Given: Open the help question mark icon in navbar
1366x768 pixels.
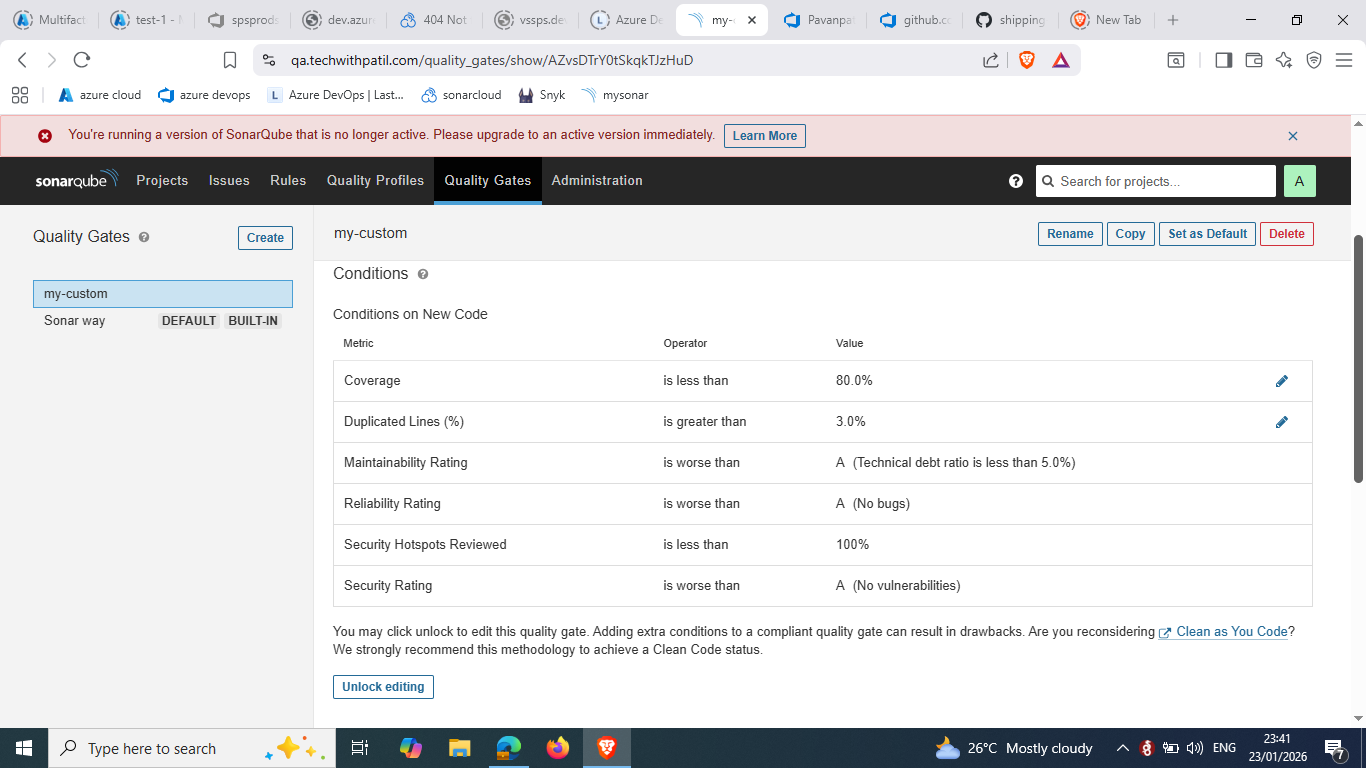Looking at the screenshot, I should point(1016,181).
